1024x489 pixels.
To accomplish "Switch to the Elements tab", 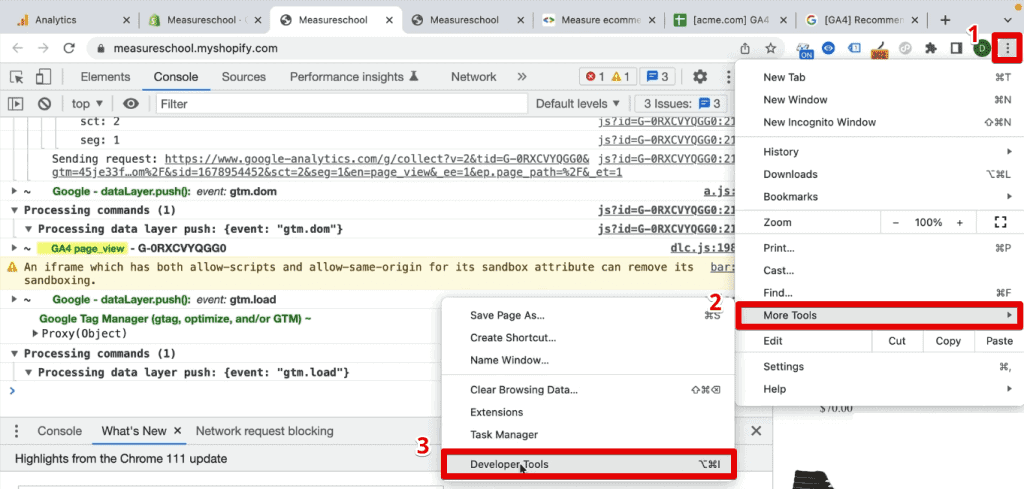I will tap(105, 77).
